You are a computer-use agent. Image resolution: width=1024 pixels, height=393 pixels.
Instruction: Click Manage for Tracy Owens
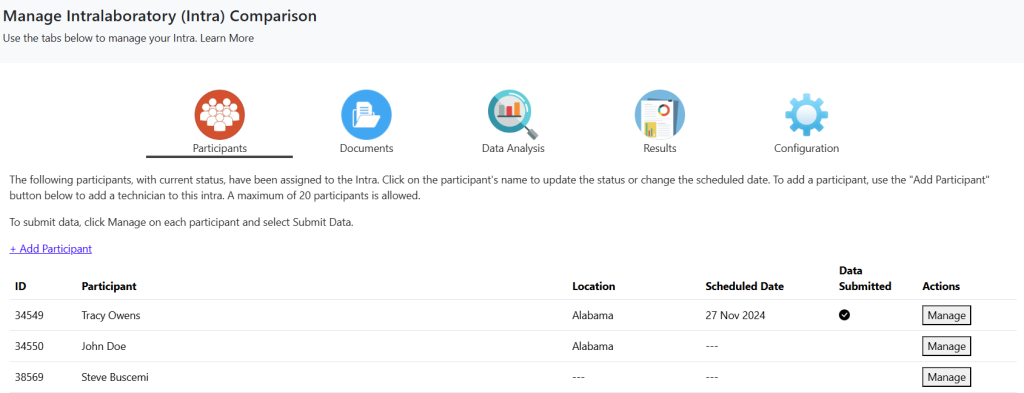[x=946, y=315]
